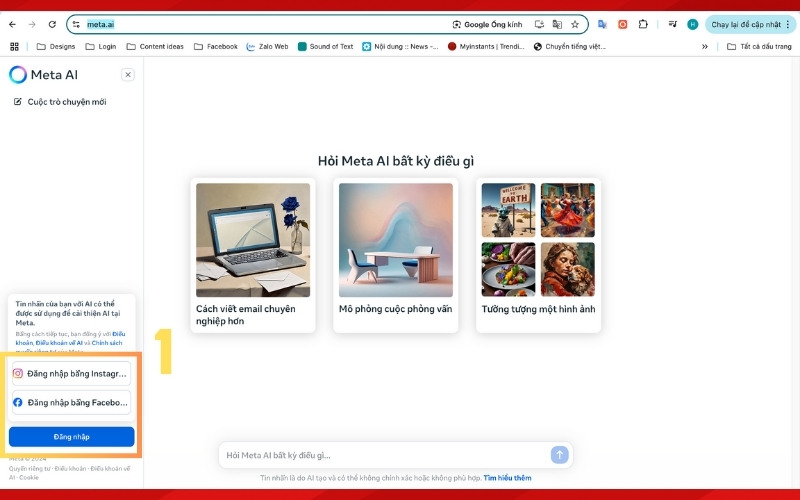Screen dimensions: 800x500
Task: Click the food plate image thumbnail
Action: [508, 269]
